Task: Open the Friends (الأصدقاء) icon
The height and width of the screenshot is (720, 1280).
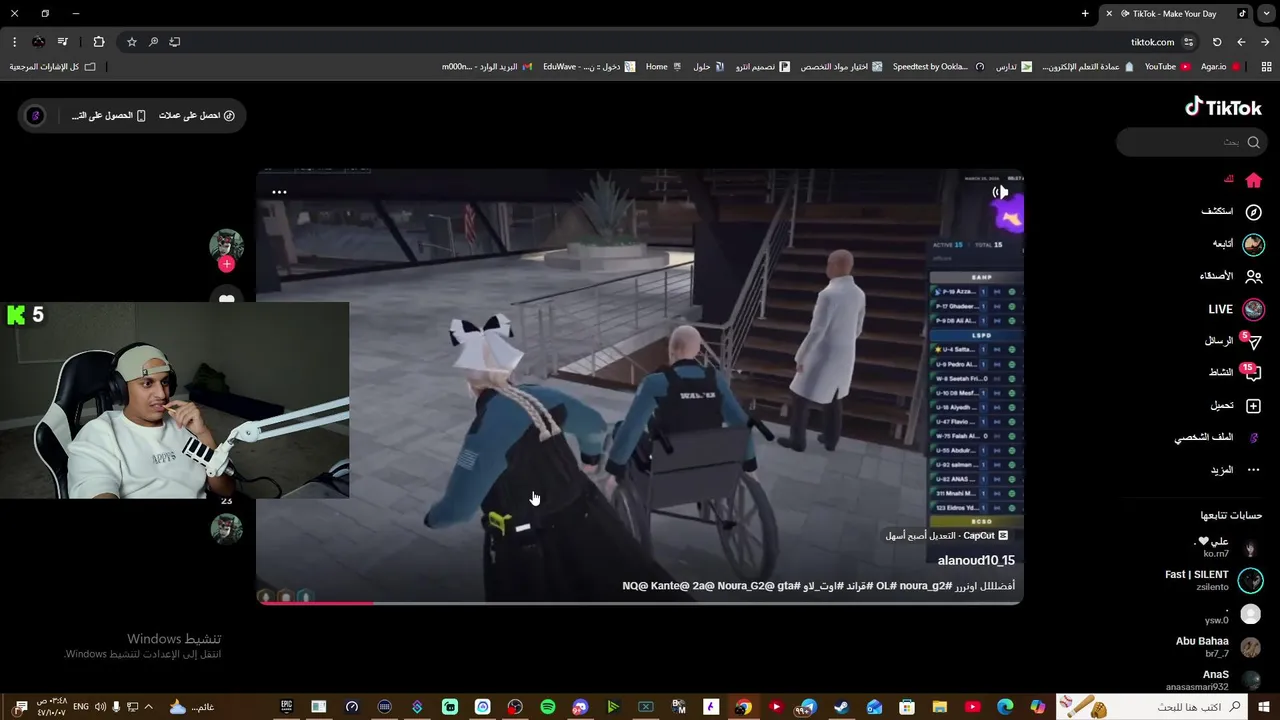Action: click(x=1253, y=276)
